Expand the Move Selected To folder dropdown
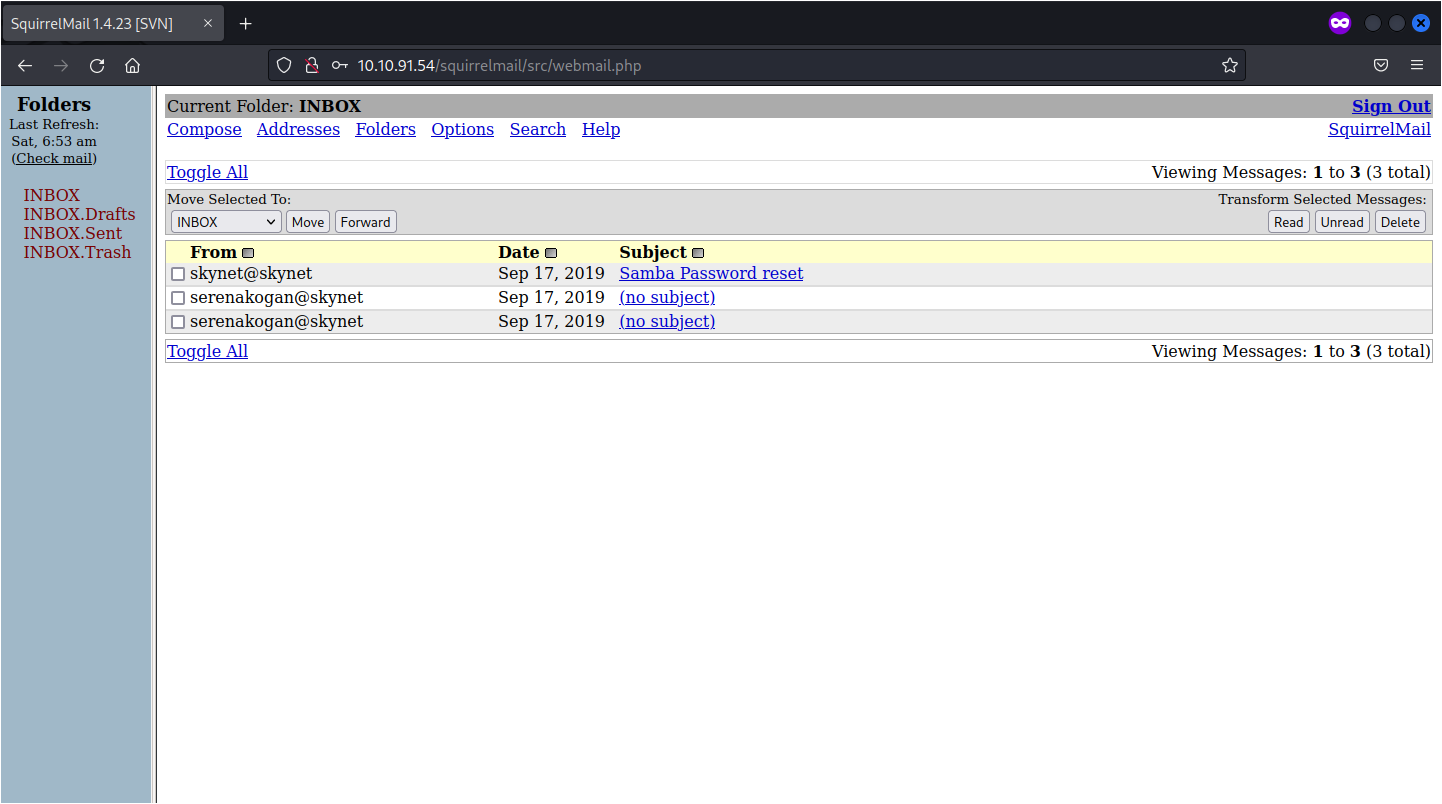Image resolution: width=1442 pixels, height=804 pixels. tap(226, 222)
